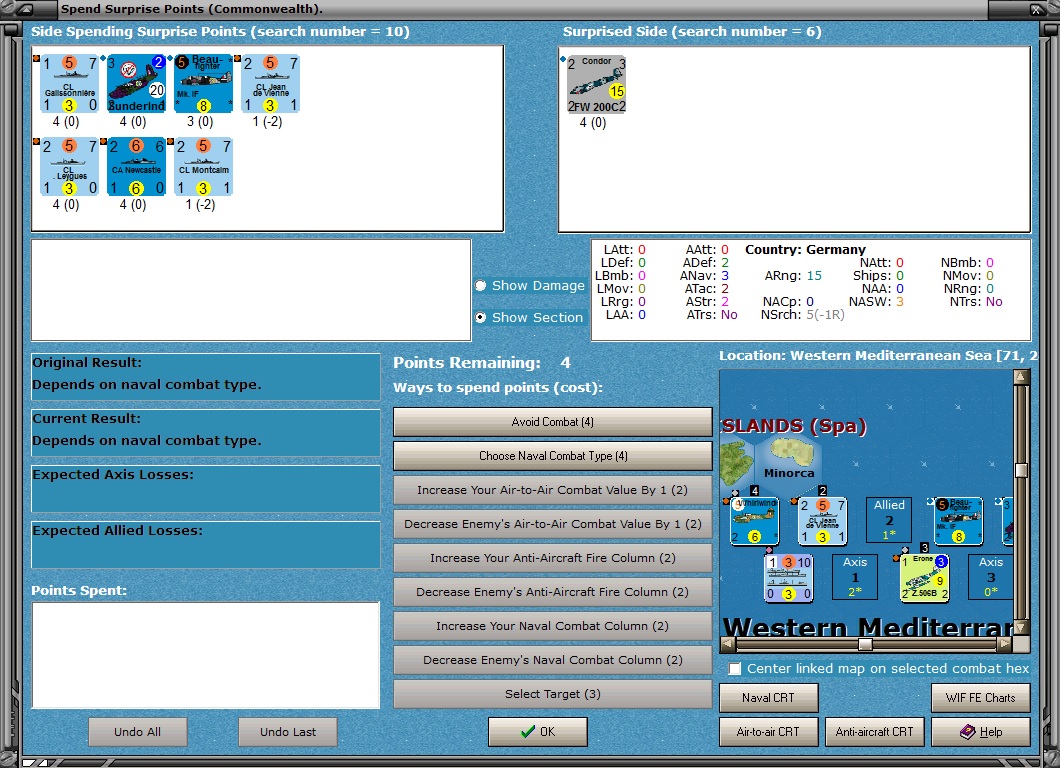Viewport: 1060px width, 768px height.
Task: Click the map vertical scrollbar down arrow
Action: point(1021,627)
